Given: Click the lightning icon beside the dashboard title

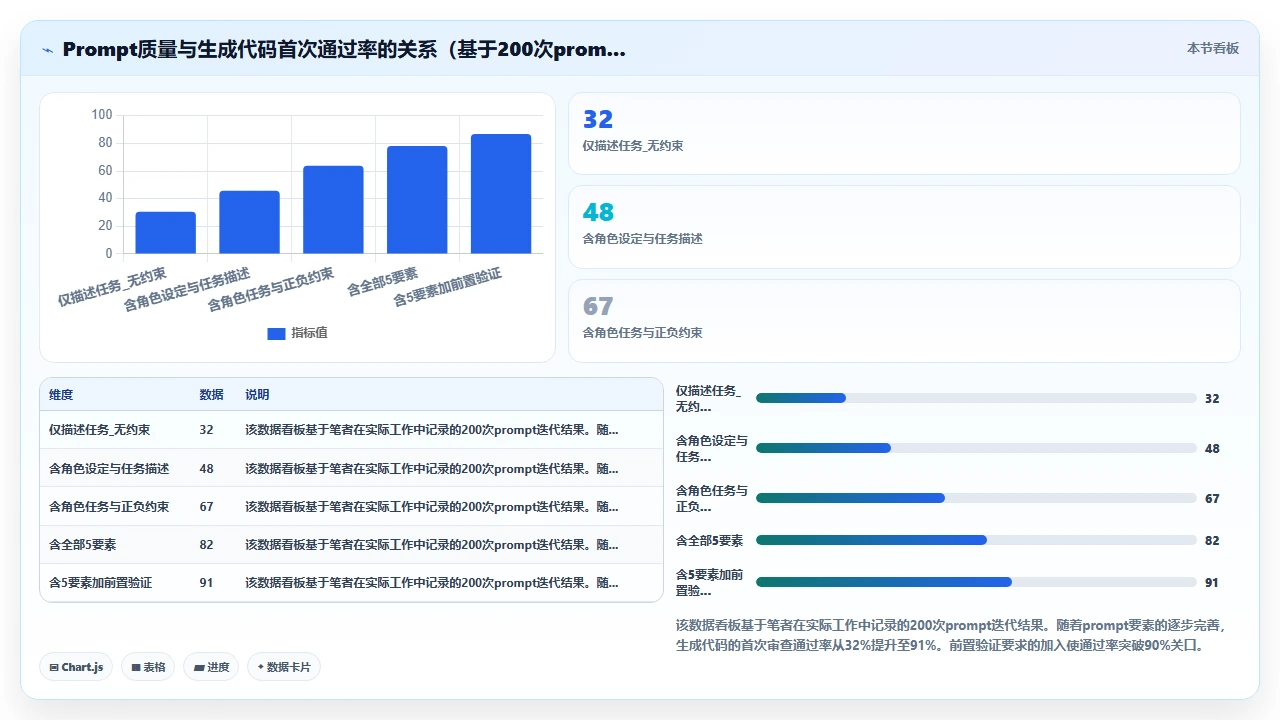Looking at the screenshot, I should click(x=48, y=49).
